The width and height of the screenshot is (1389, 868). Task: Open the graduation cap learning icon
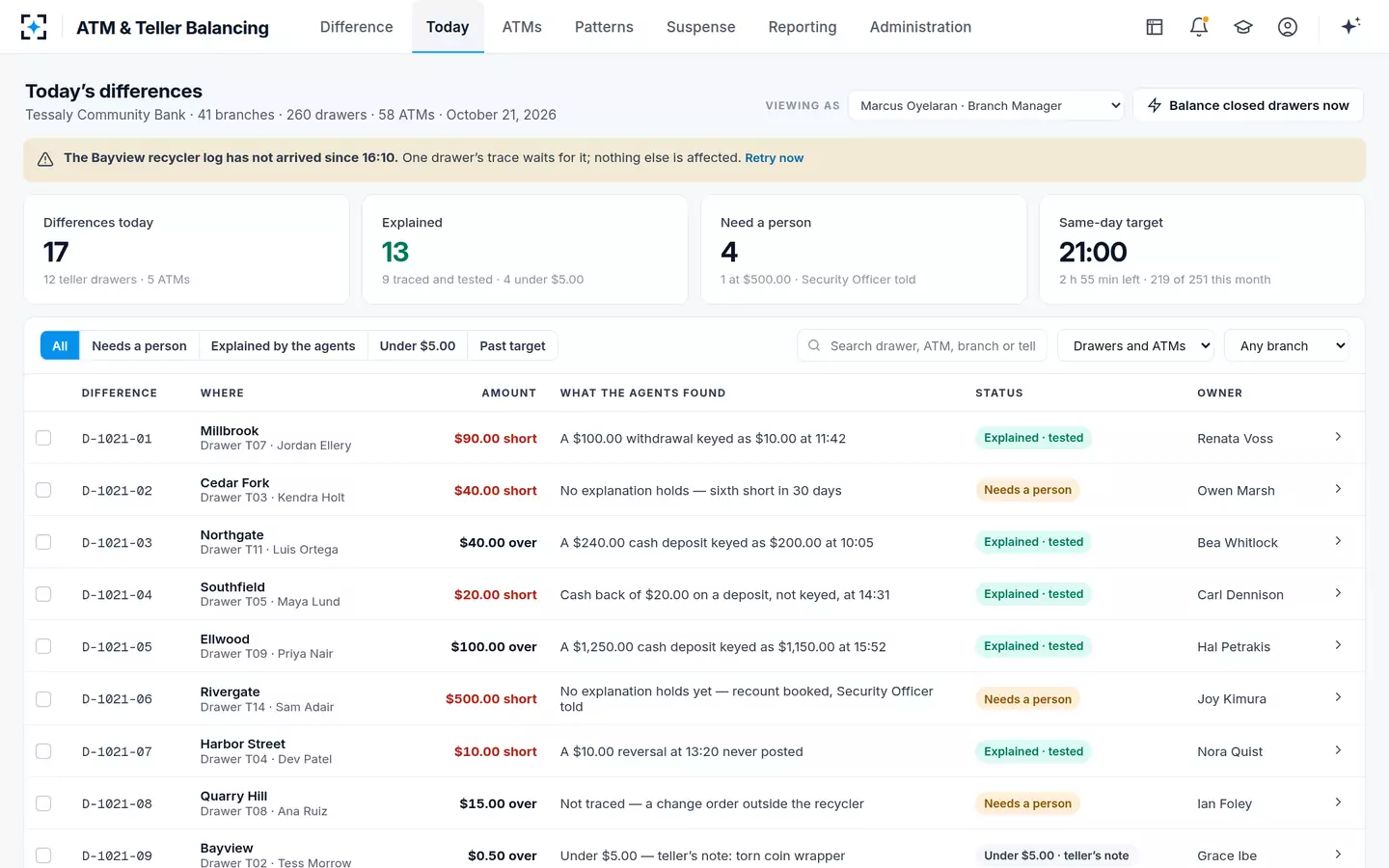[1243, 27]
